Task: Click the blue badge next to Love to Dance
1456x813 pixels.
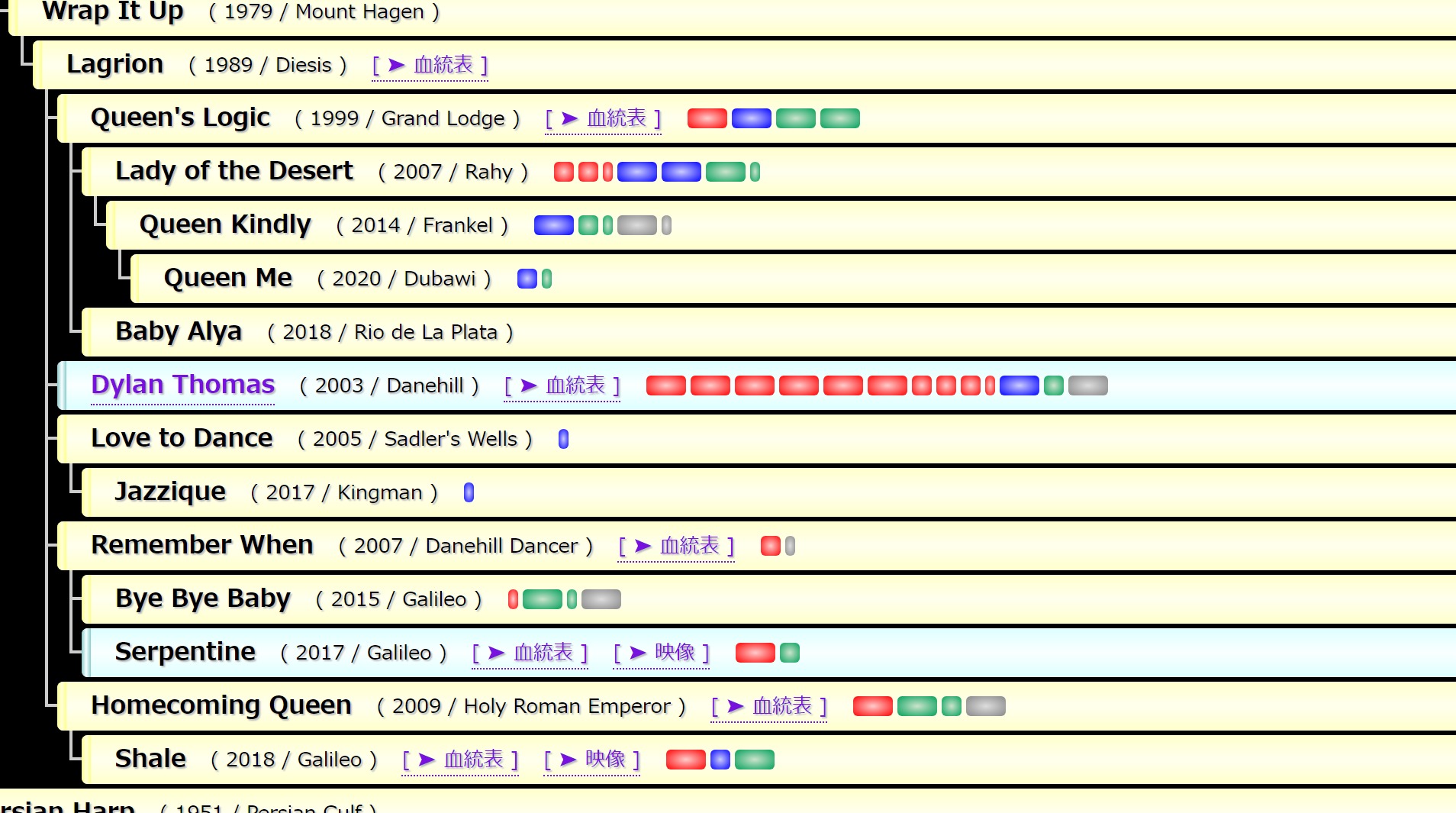Action: [x=563, y=440]
